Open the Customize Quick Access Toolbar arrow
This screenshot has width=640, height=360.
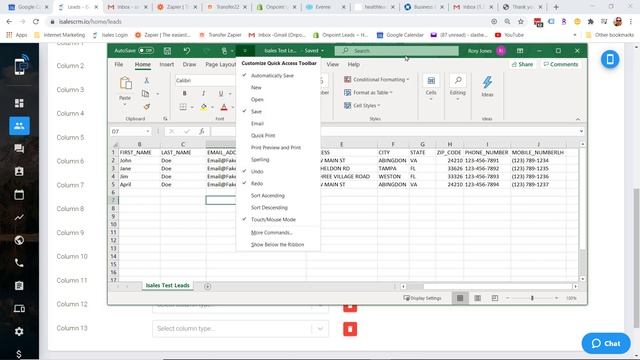[x=245, y=51]
